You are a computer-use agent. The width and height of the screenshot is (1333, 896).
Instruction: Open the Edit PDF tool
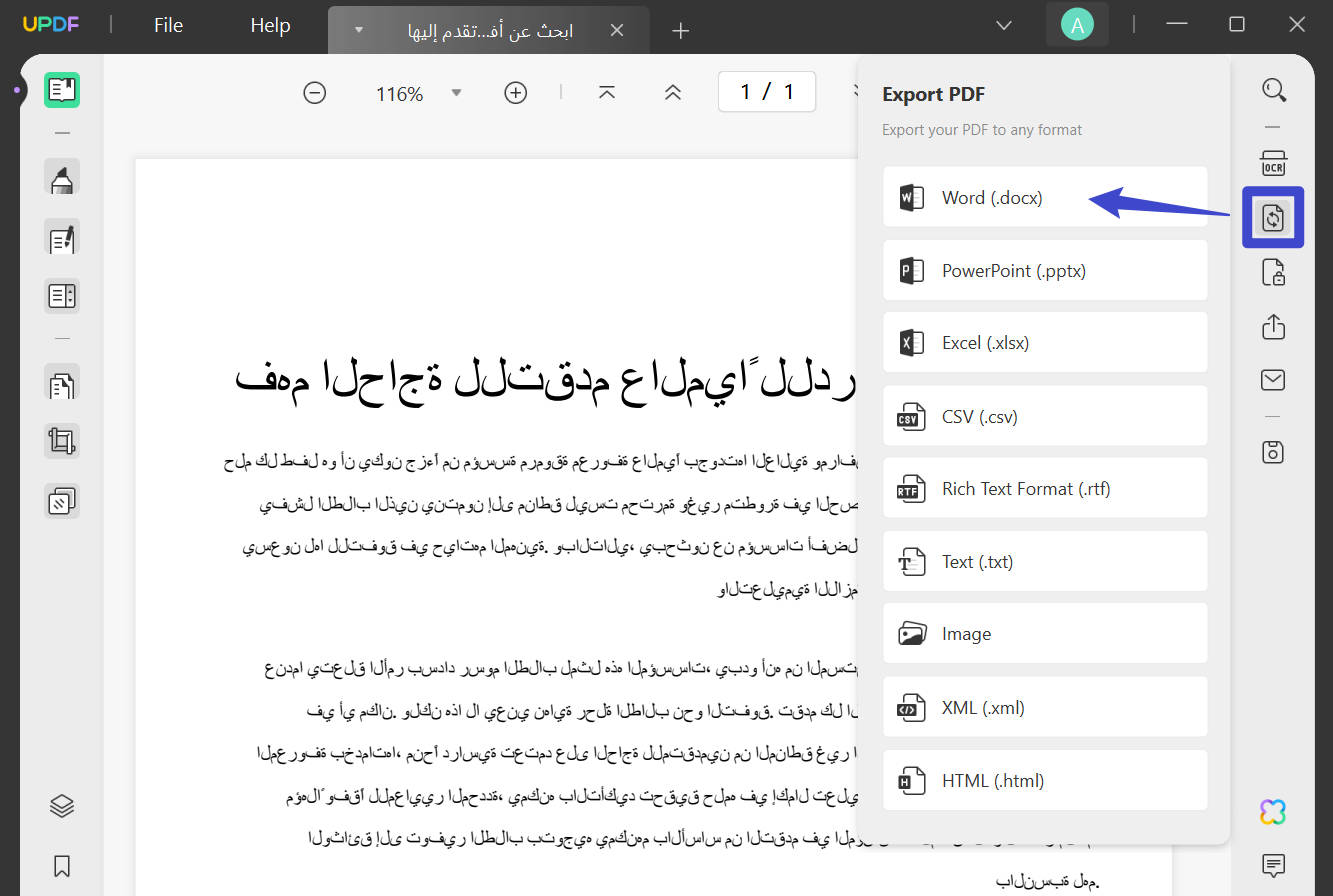[62, 238]
